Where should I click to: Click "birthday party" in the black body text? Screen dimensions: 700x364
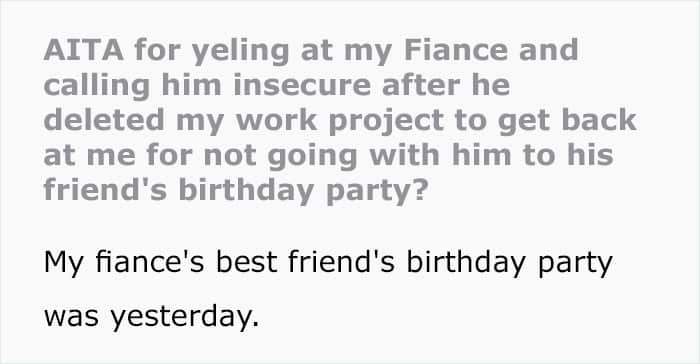[x=509, y=264]
